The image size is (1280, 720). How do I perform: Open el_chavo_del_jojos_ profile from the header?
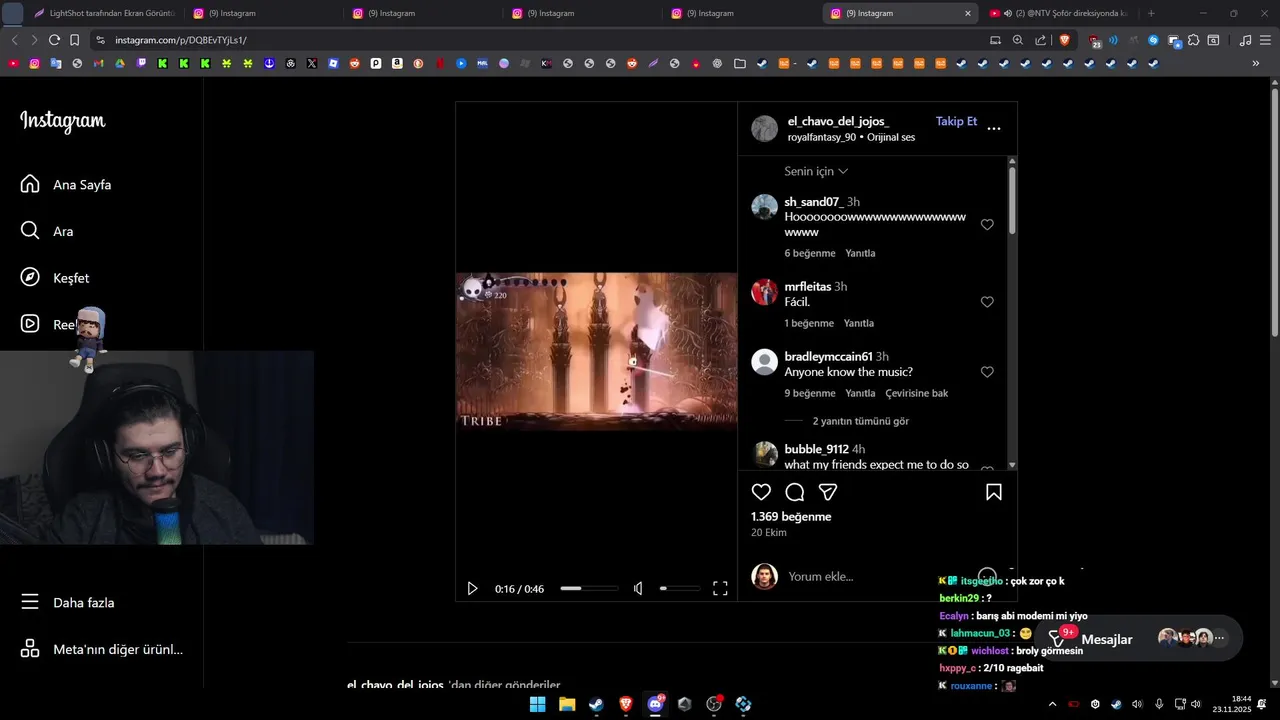coord(837,121)
